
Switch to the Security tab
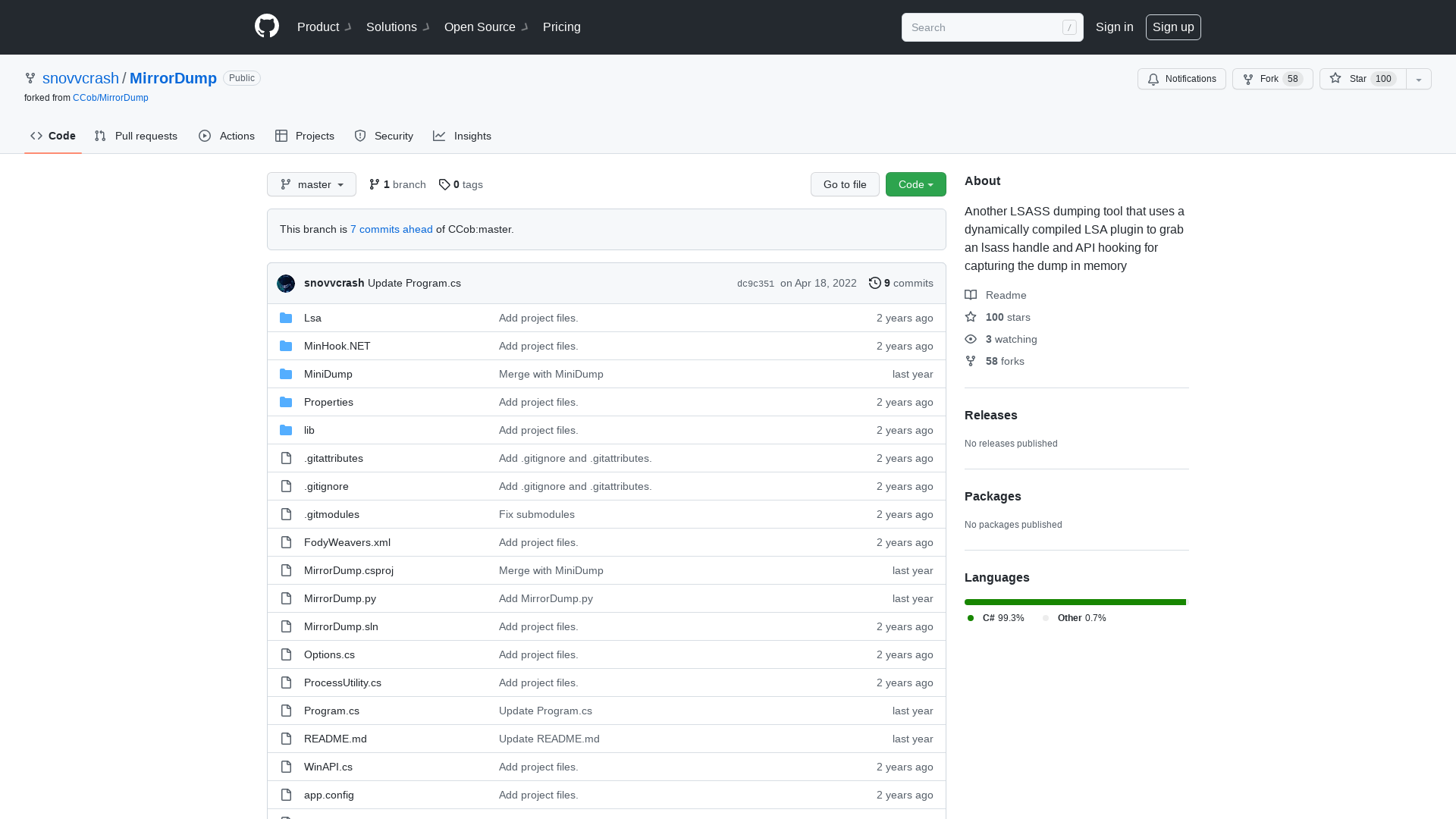pos(384,136)
